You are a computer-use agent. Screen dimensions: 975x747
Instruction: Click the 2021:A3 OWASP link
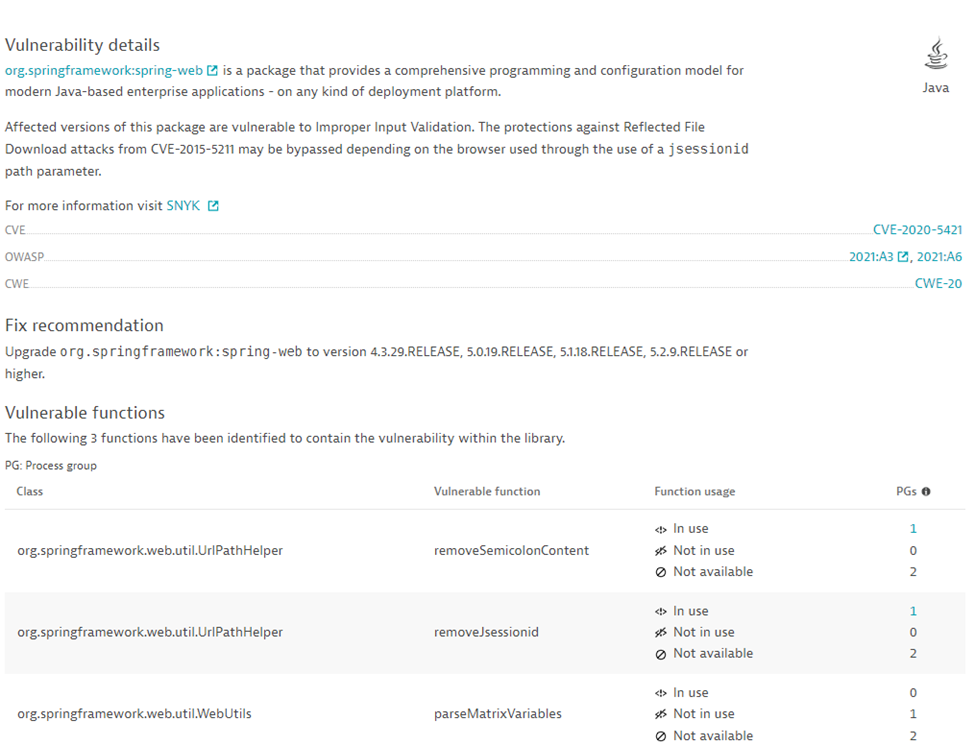click(870, 256)
